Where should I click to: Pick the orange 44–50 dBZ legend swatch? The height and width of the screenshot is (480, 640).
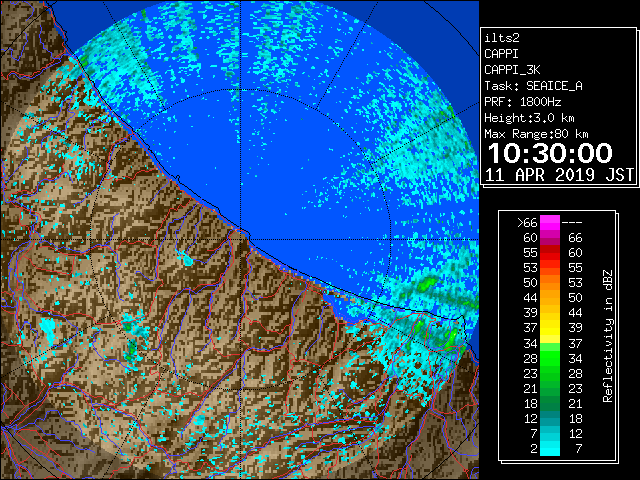coord(550,298)
